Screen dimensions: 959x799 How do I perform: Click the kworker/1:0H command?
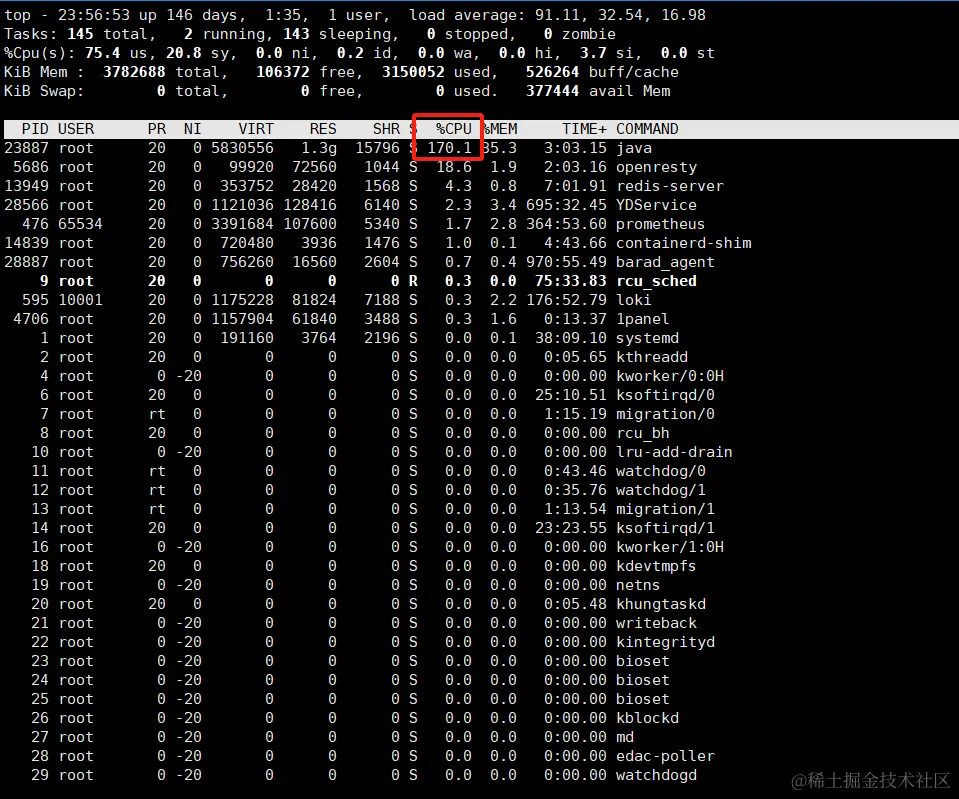670,546
